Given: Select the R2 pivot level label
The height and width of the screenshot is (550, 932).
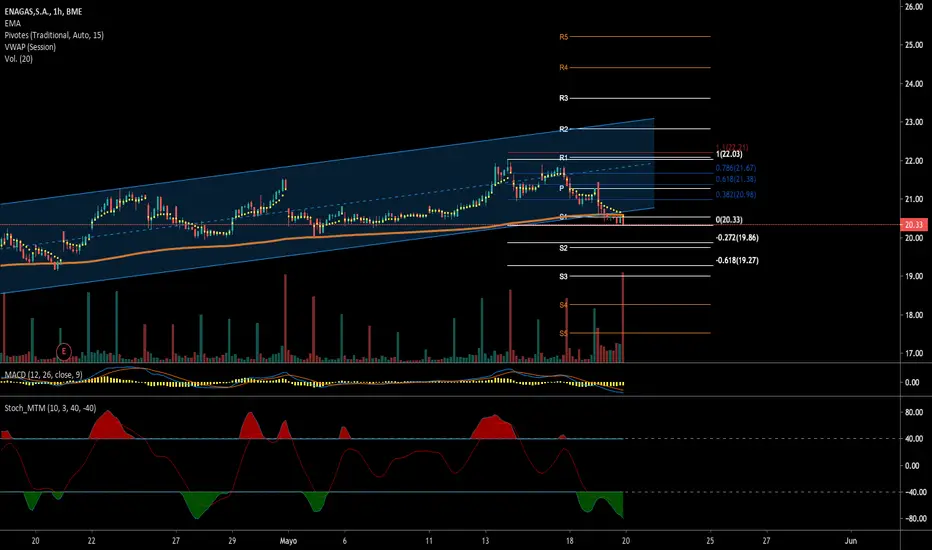Looking at the screenshot, I should (563, 129).
